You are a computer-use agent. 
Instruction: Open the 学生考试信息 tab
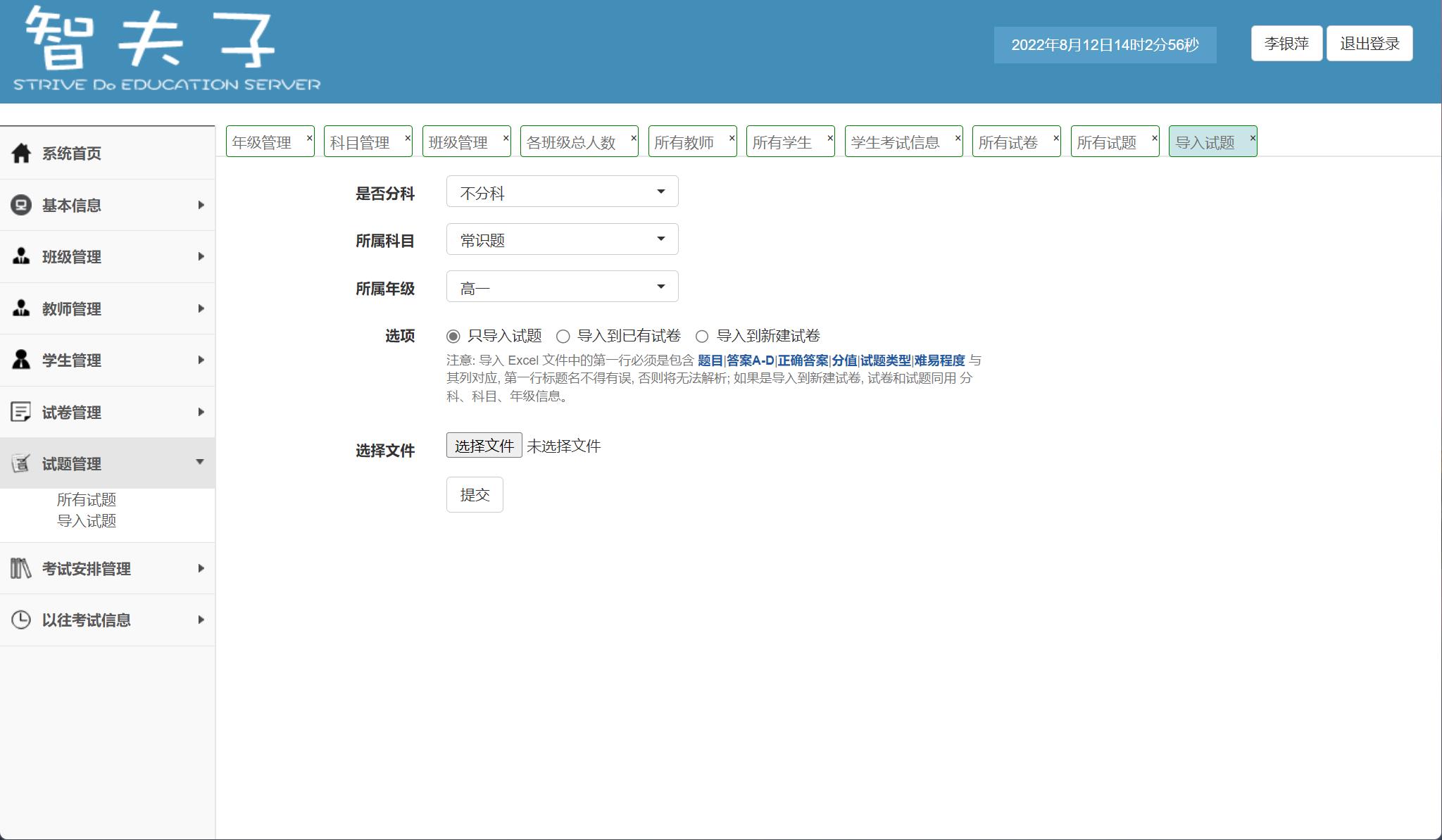click(894, 141)
